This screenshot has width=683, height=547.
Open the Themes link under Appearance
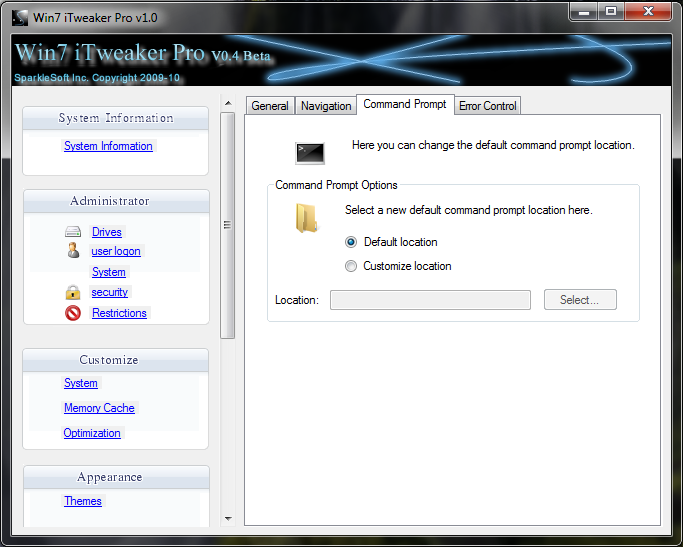(83, 501)
